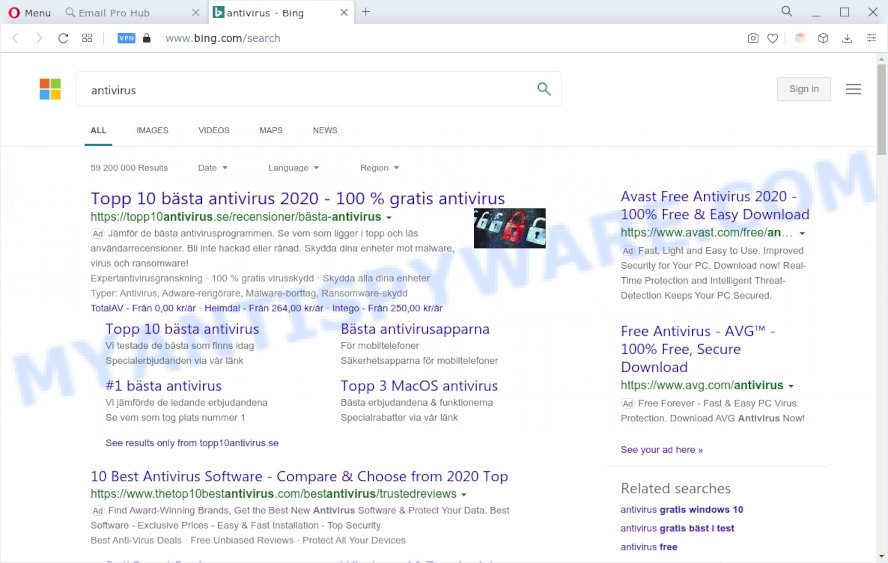Image resolution: width=888 pixels, height=563 pixels.
Task: Close the Email Pro Hub tab
Action: point(195,12)
